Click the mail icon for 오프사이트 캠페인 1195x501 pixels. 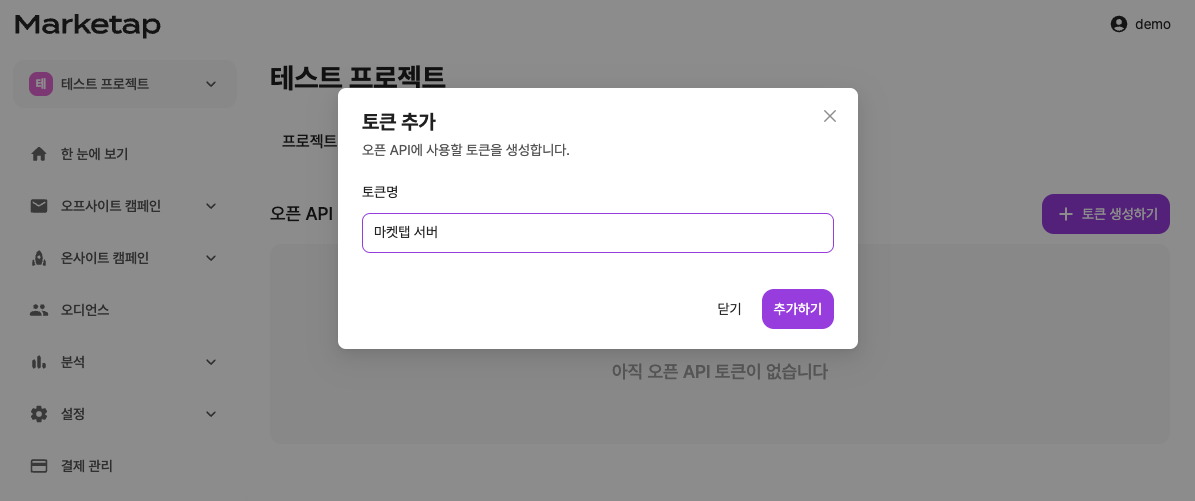39,206
